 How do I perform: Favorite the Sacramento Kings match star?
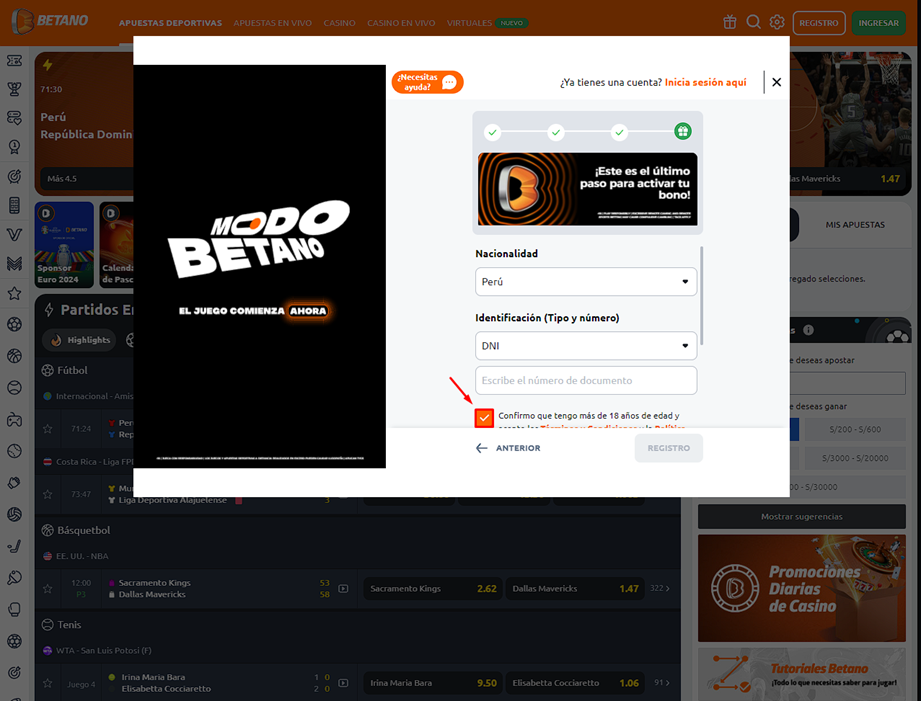click(x=47, y=589)
